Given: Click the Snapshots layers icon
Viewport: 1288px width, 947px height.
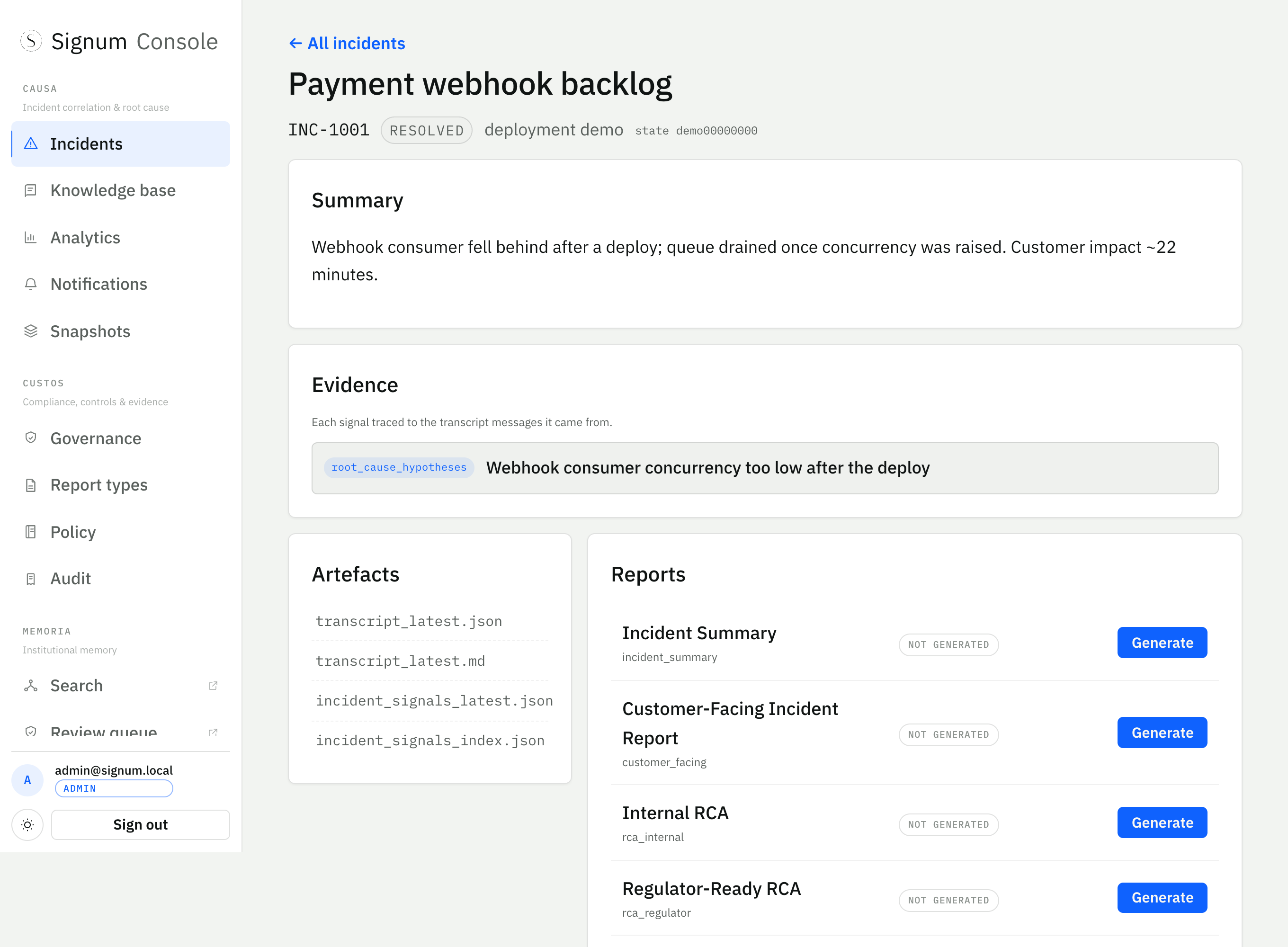Looking at the screenshot, I should pyautogui.click(x=31, y=331).
